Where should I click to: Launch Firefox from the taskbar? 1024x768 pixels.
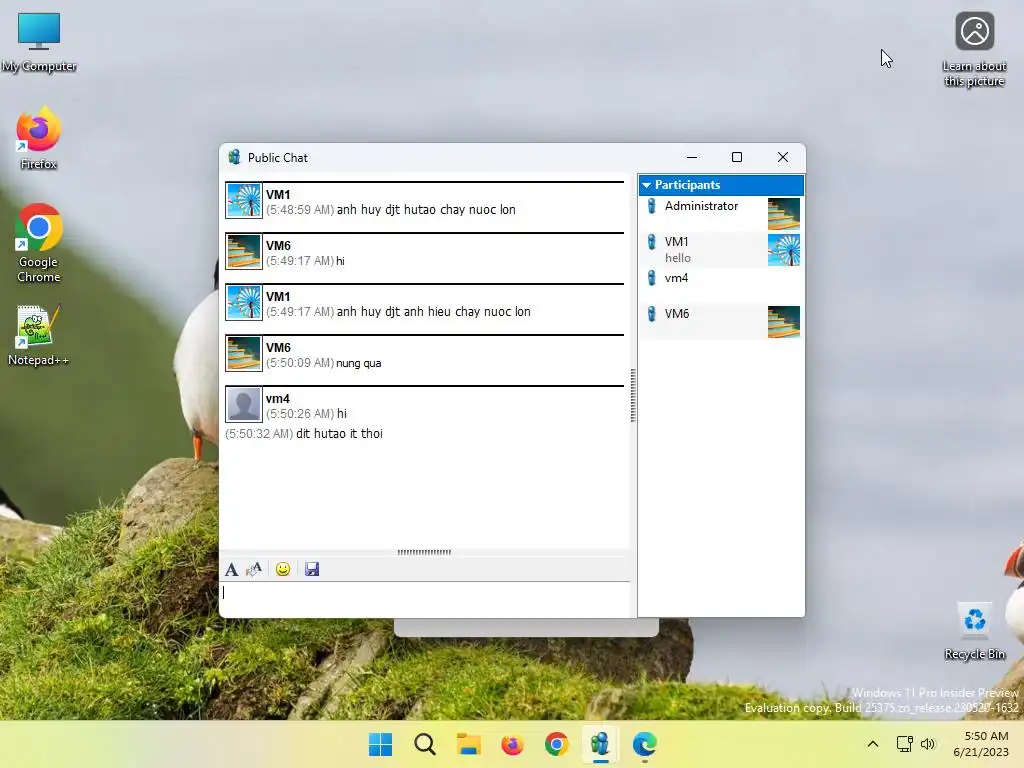tap(513, 744)
